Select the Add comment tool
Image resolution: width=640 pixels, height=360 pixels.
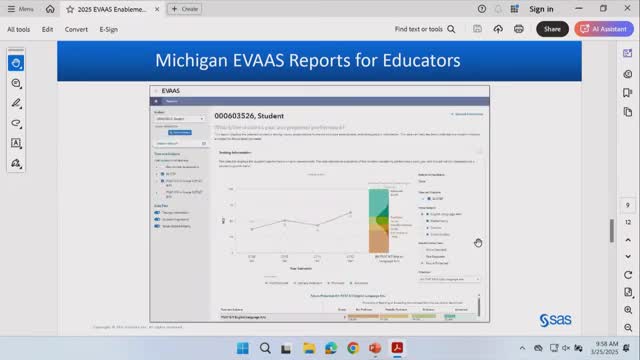point(16,83)
